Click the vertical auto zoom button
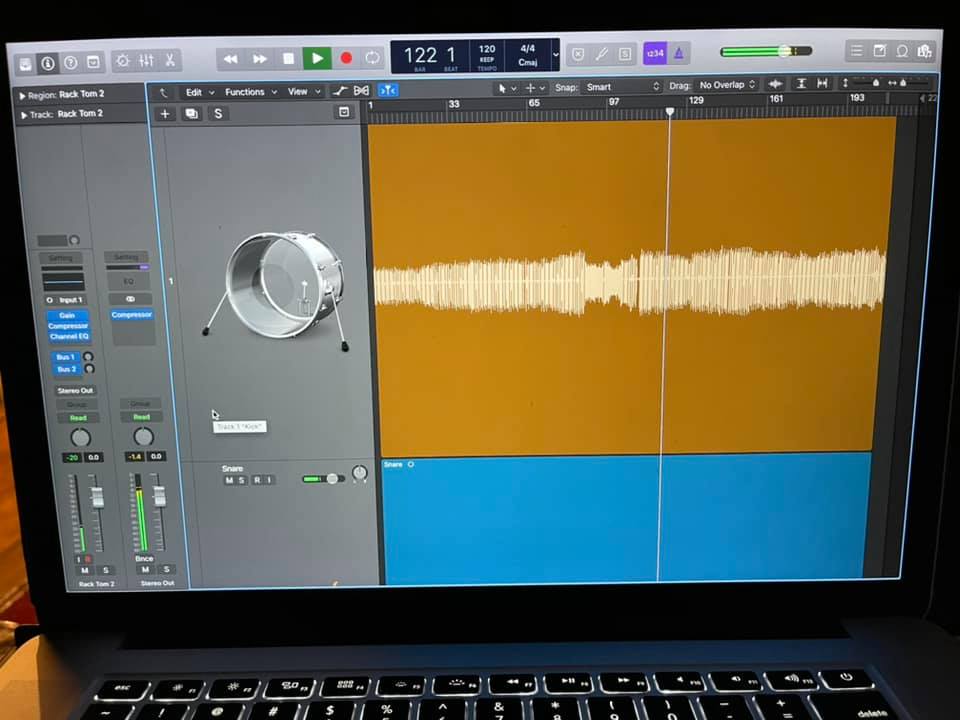The image size is (960, 720). pos(801,83)
